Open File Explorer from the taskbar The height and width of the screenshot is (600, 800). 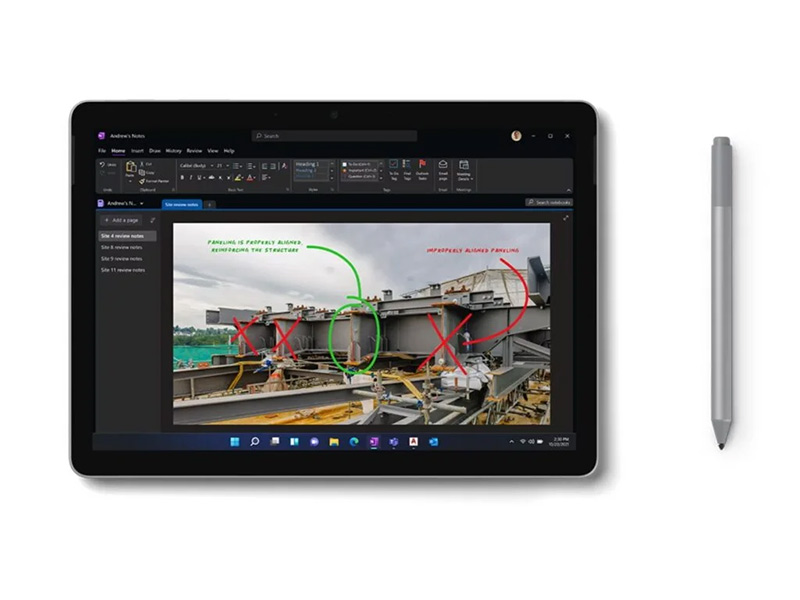click(334, 442)
